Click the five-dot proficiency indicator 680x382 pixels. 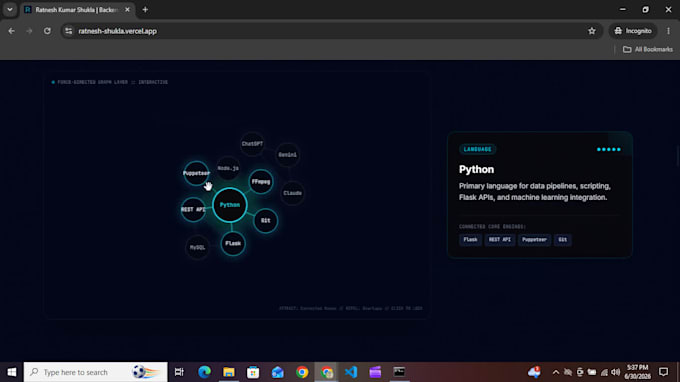tap(608, 149)
